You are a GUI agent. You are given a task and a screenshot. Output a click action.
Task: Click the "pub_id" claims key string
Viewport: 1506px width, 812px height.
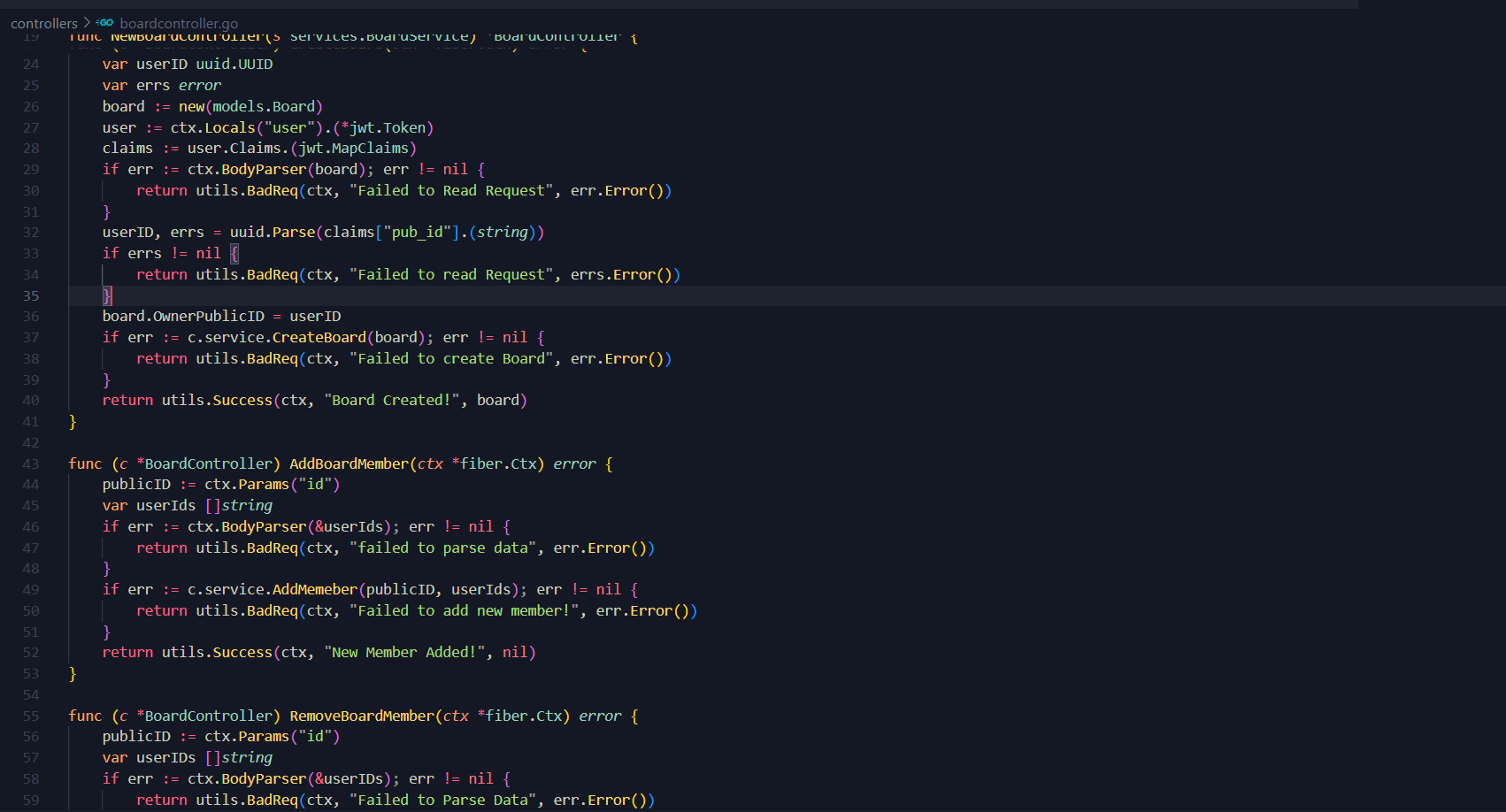418,232
